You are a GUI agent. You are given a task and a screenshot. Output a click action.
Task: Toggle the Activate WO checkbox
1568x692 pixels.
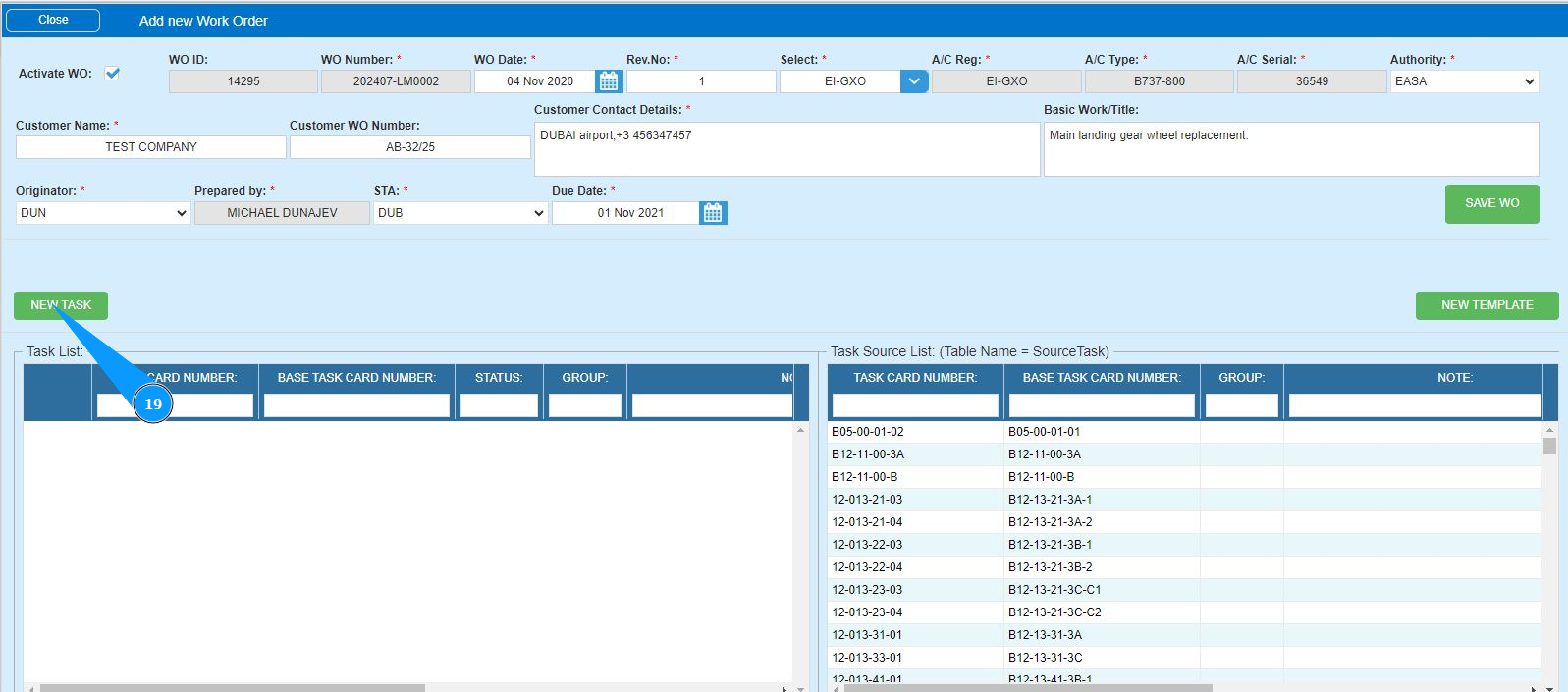pos(113,73)
